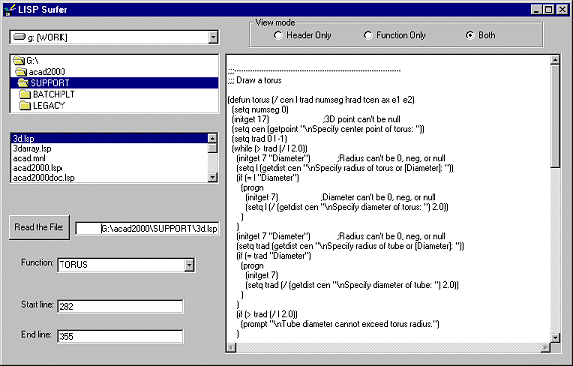
Task: Click the g: [WORK] drive combo box
Action: [114, 37]
